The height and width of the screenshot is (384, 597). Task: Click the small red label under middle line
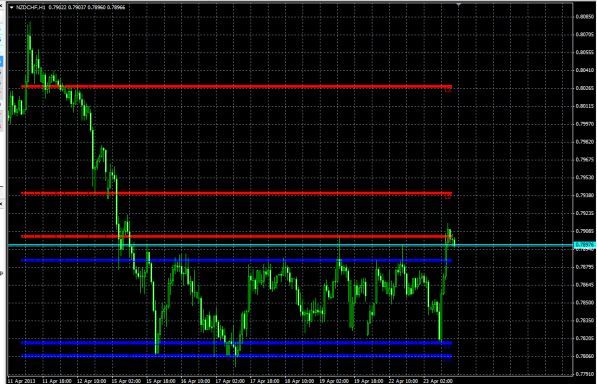pyautogui.click(x=449, y=197)
